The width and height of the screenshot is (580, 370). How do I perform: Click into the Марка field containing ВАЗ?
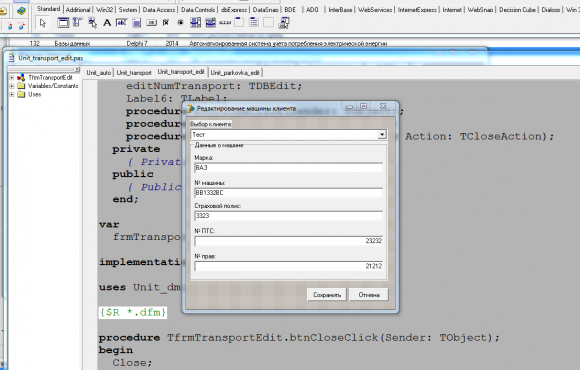pyautogui.click(x=289, y=168)
